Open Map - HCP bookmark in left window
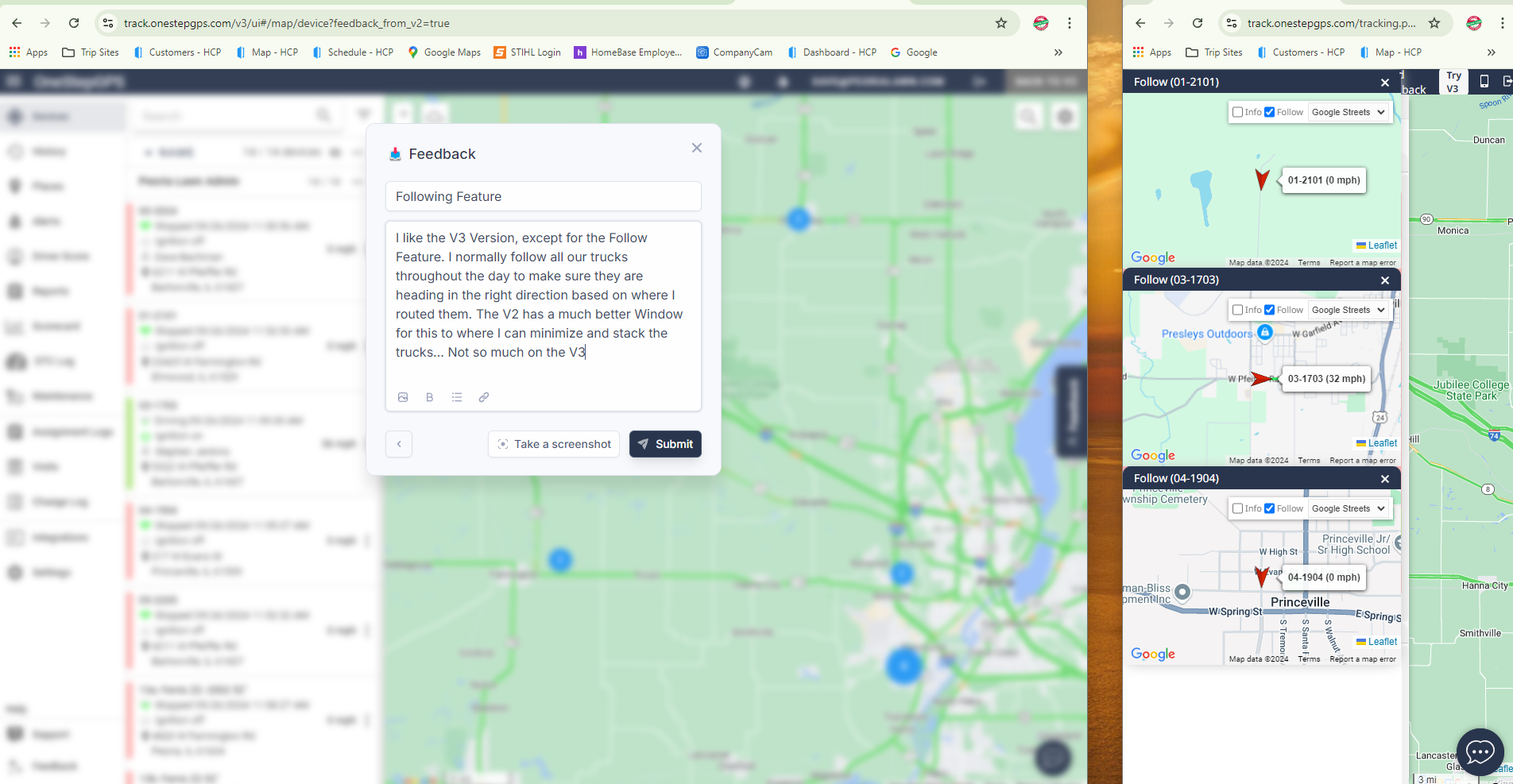This screenshot has height=784, width=1513. click(267, 52)
